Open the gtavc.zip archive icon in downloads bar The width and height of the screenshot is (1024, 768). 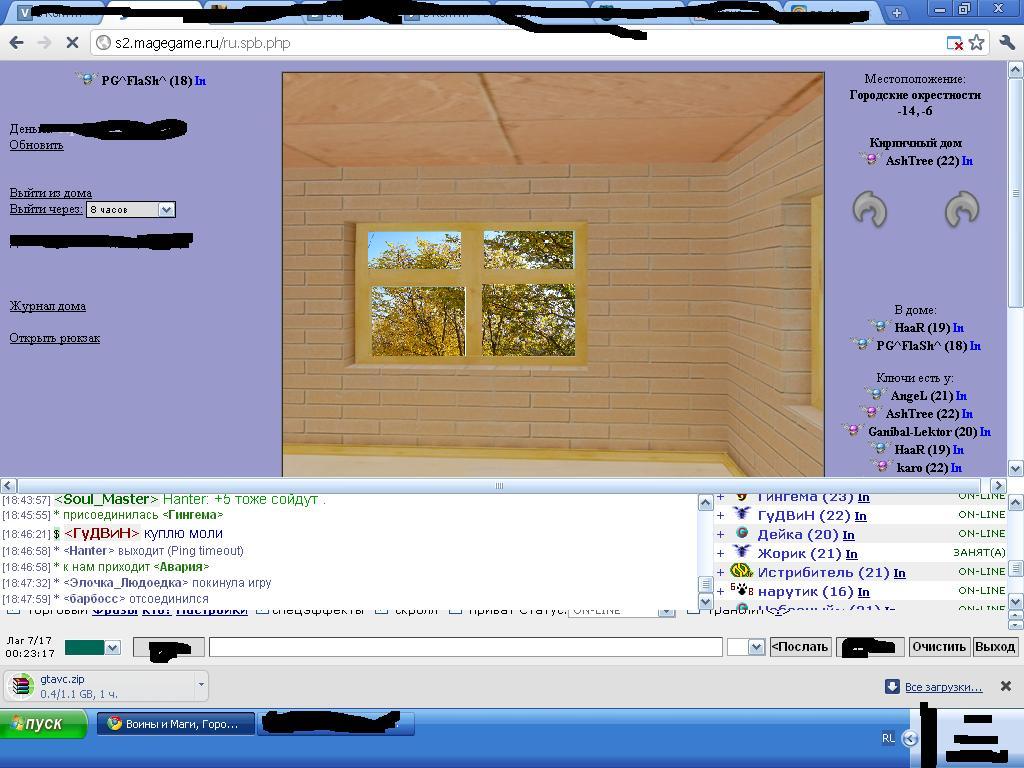coord(22,686)
